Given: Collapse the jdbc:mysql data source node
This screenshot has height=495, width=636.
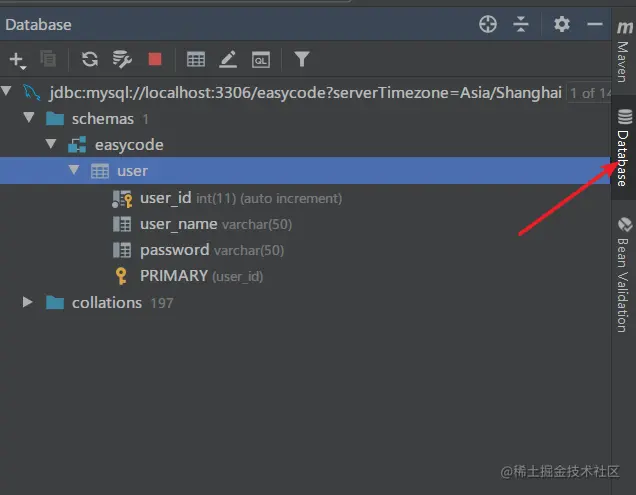Looking at the screenshot, I should (6, 91).
